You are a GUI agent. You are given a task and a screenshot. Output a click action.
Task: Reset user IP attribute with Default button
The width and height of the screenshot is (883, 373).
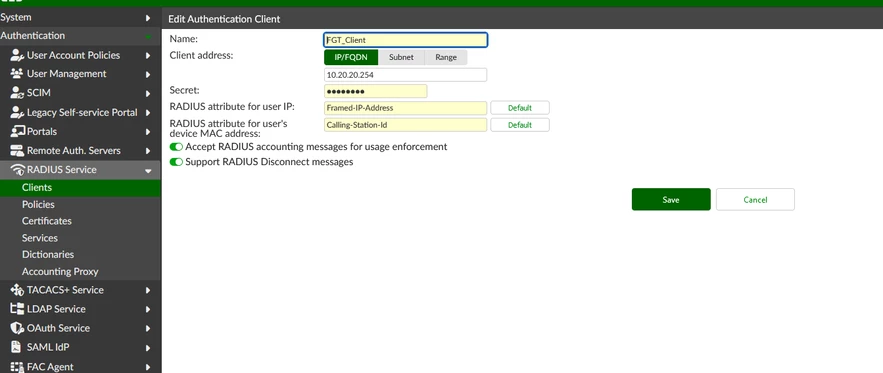[x=519, y=108]
